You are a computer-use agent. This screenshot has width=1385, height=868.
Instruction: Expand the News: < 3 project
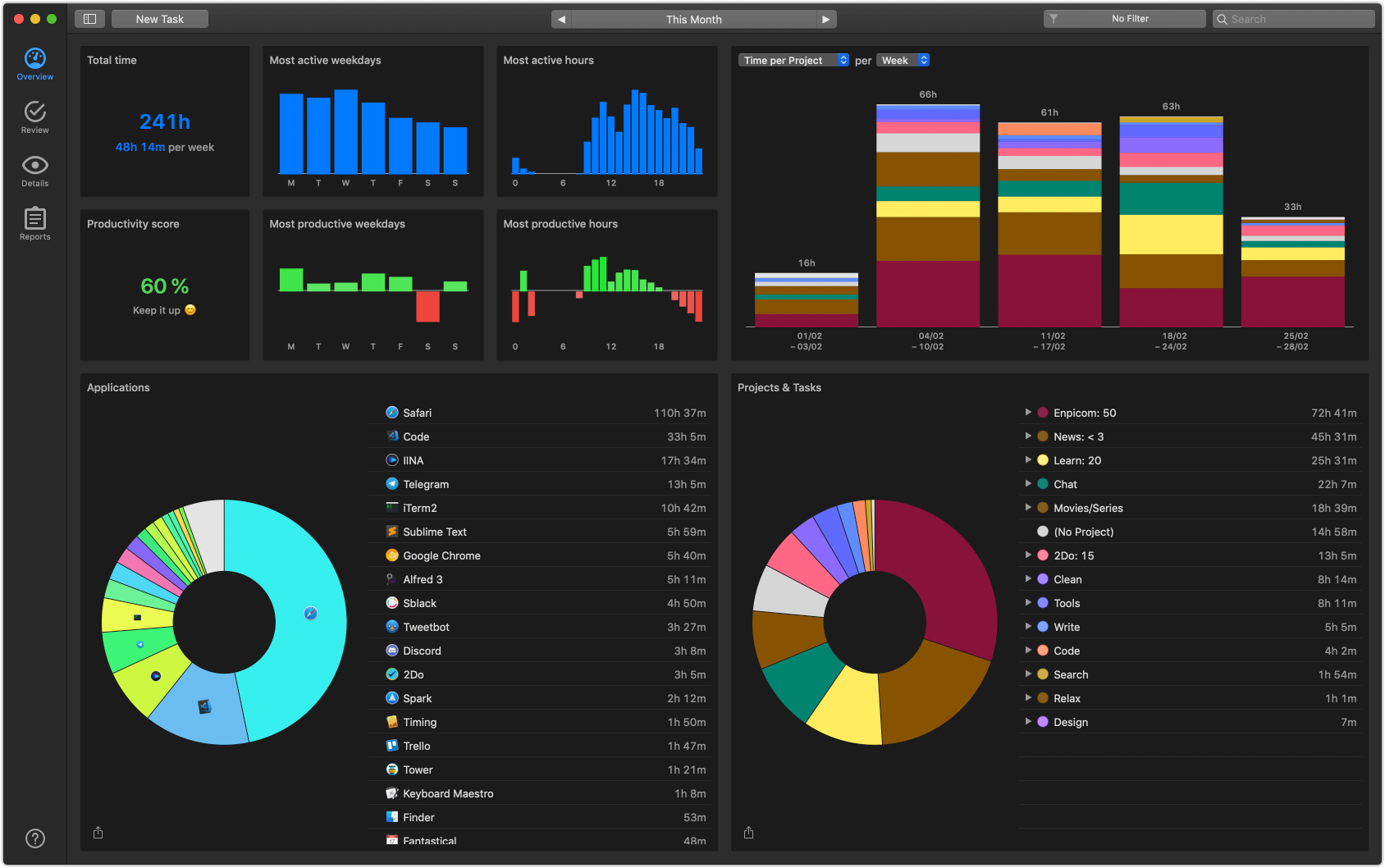pyautogui.click(x=1028, y=436)
